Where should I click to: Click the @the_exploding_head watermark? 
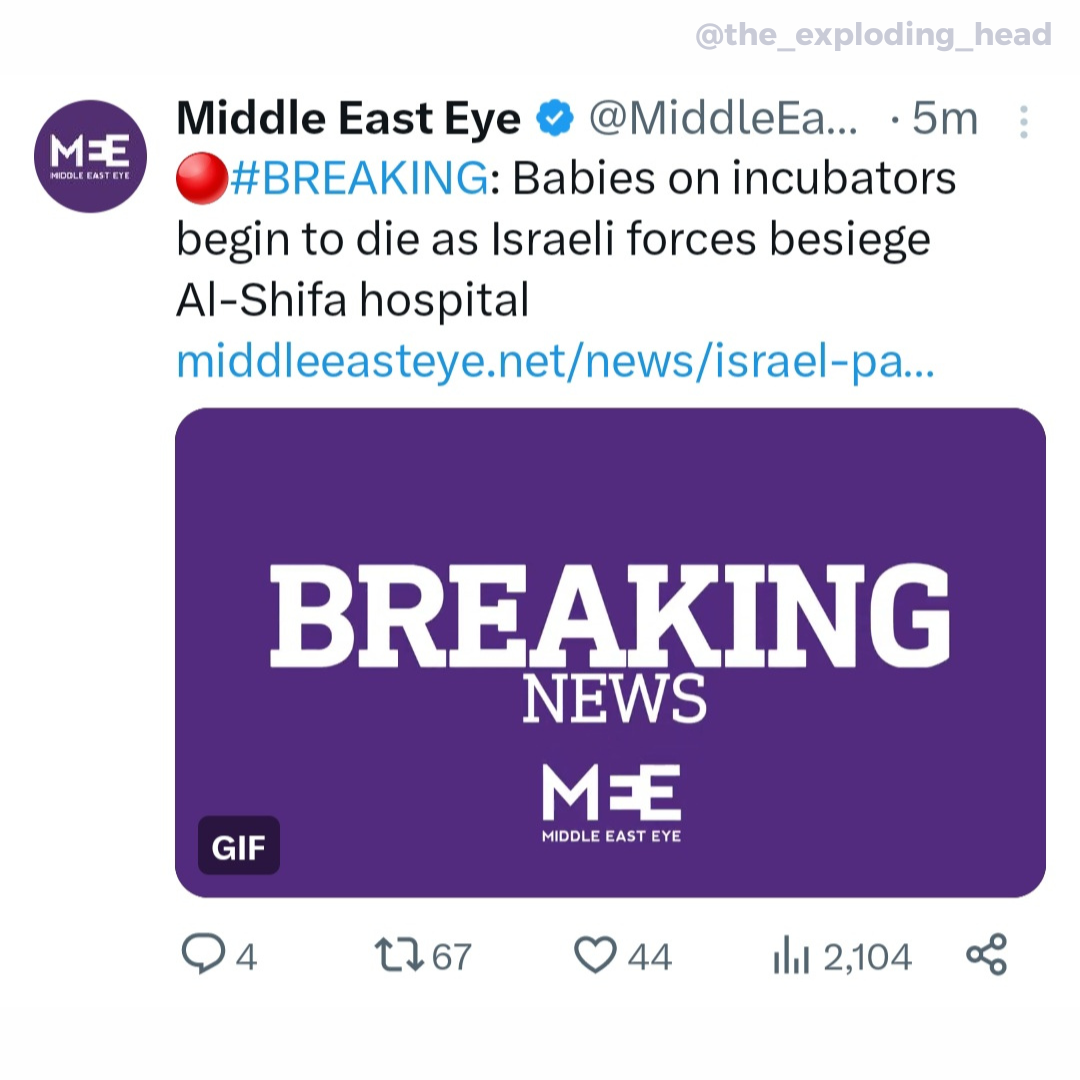click(873, 36)
